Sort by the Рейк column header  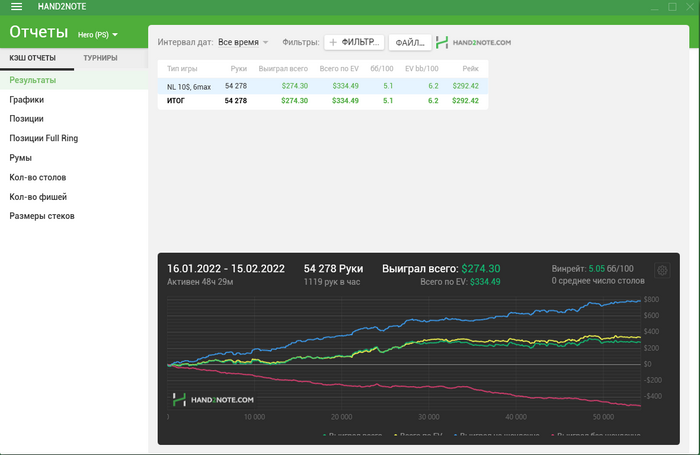[471, 69]
